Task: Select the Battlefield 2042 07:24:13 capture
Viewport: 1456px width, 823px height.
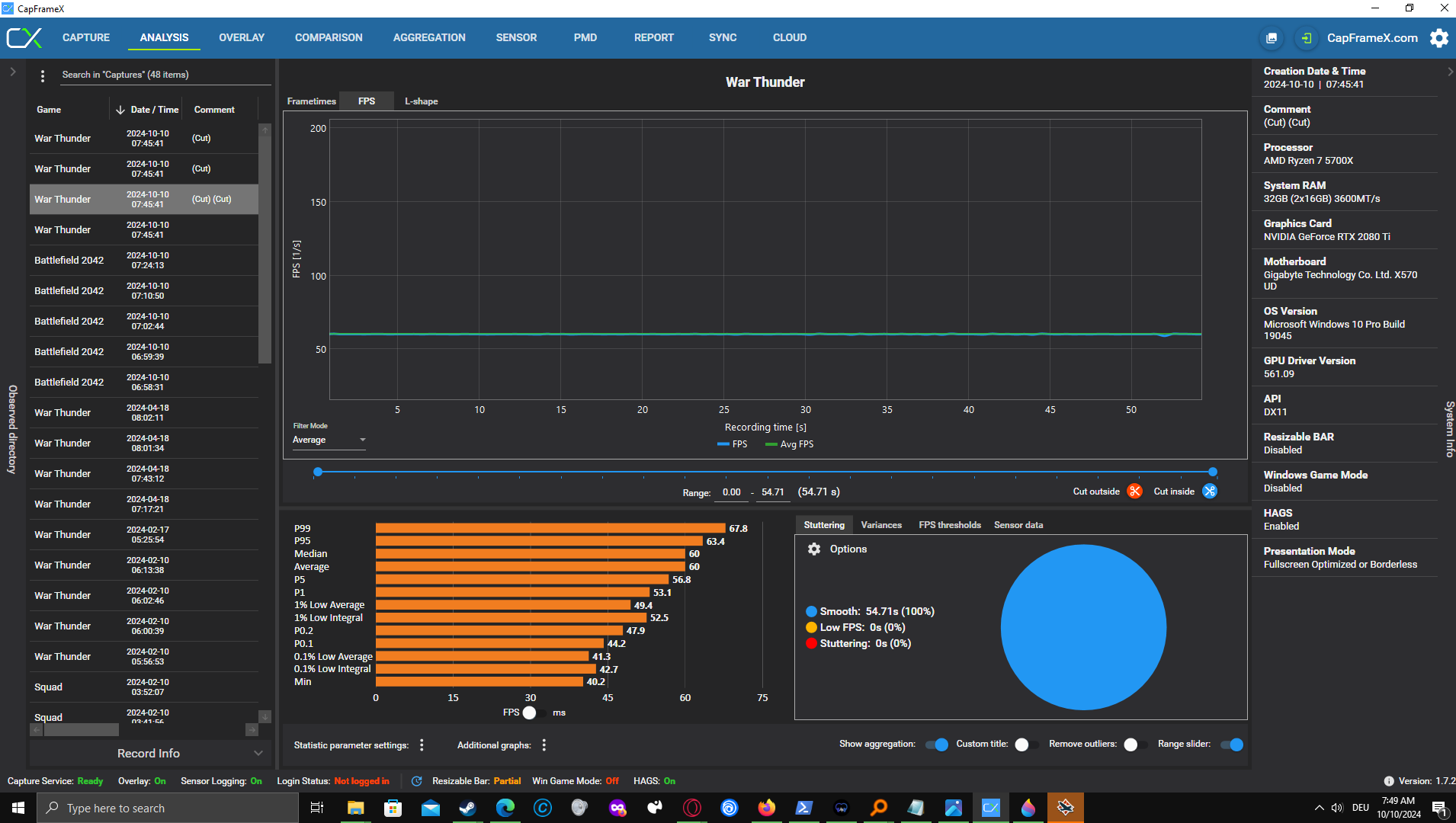Action: point(144,261)
